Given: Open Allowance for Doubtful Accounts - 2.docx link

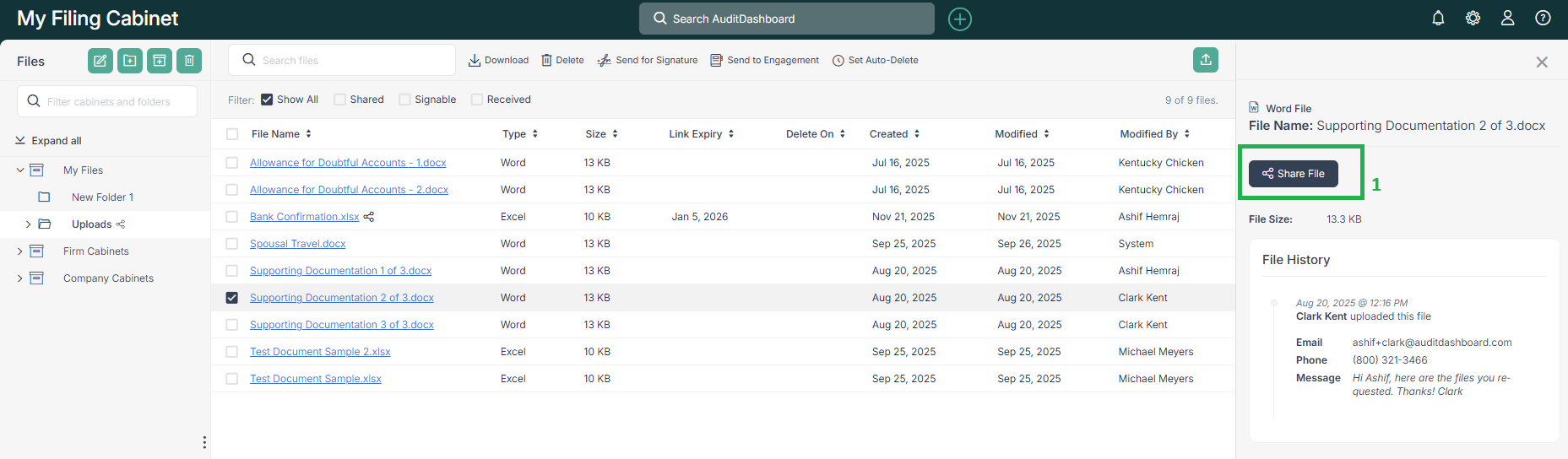Looking at the screenshot, I should [x=349, y=190].
